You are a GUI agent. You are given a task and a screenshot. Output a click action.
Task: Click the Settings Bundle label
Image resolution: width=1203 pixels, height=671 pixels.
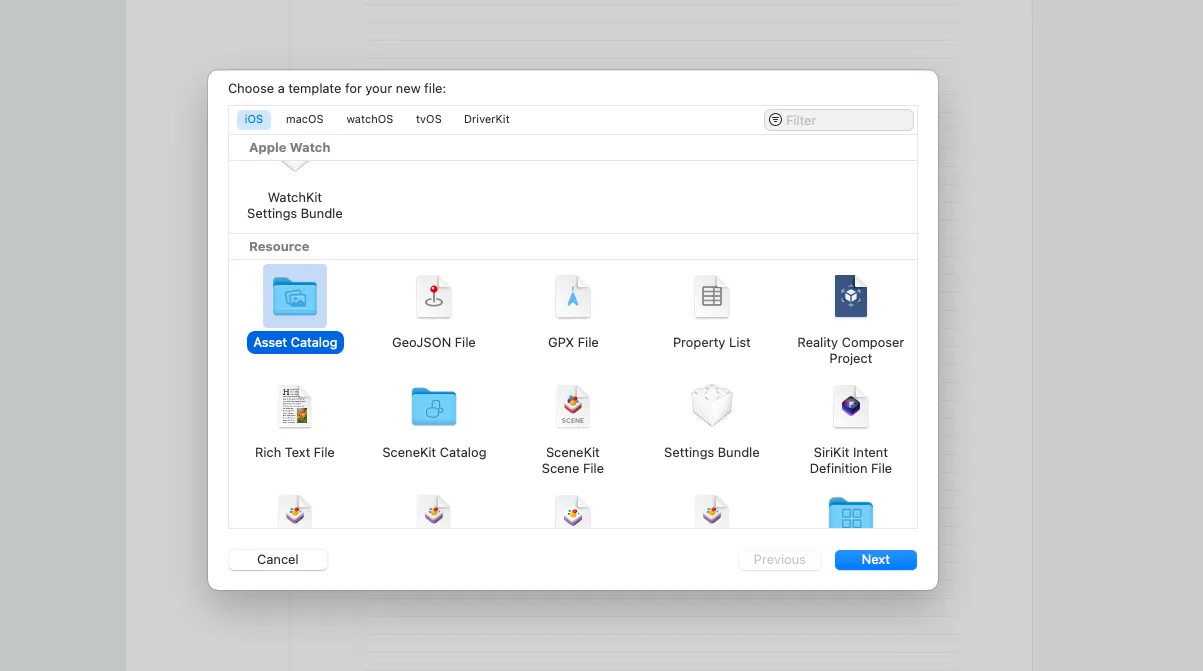tap(712, 452)
